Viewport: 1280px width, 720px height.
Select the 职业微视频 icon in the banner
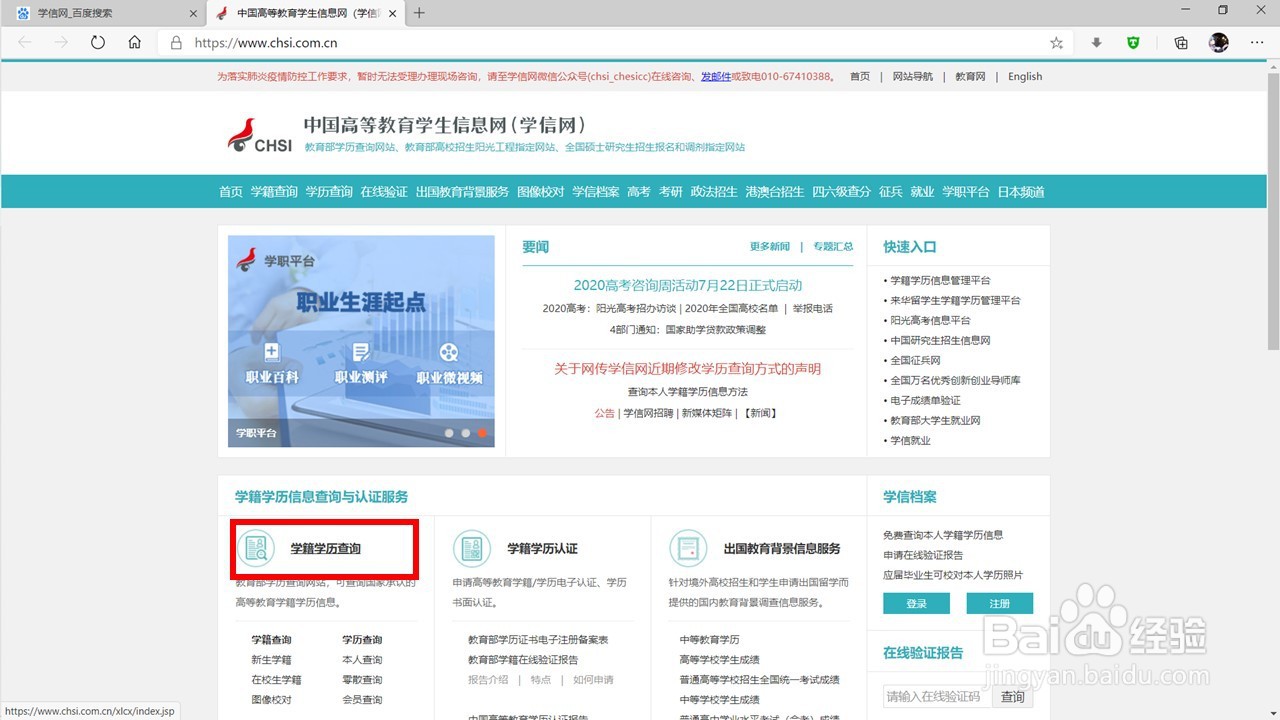[448, 352]
